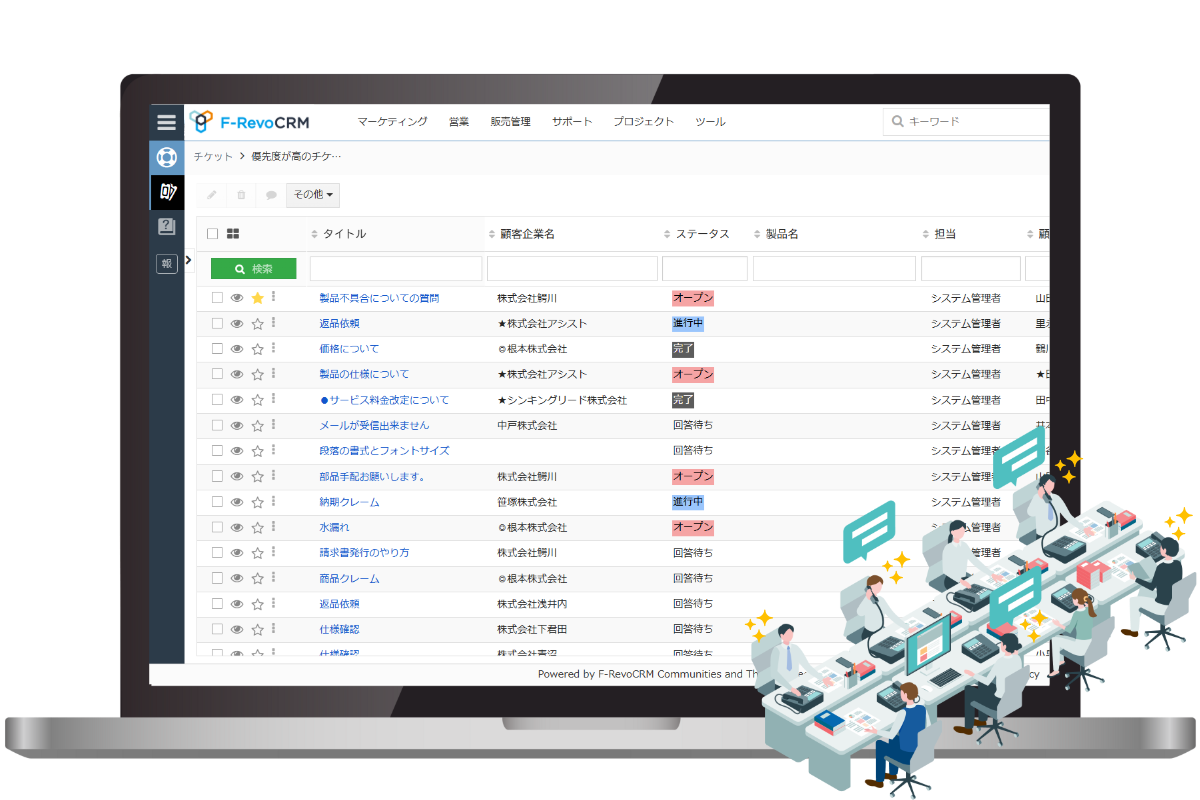Image resolution: width=1200 pixels, height=800 pixels.
Task: Open the FAQ book icon in sidebar
Action: pyautogui.click(x=166, y=227)
